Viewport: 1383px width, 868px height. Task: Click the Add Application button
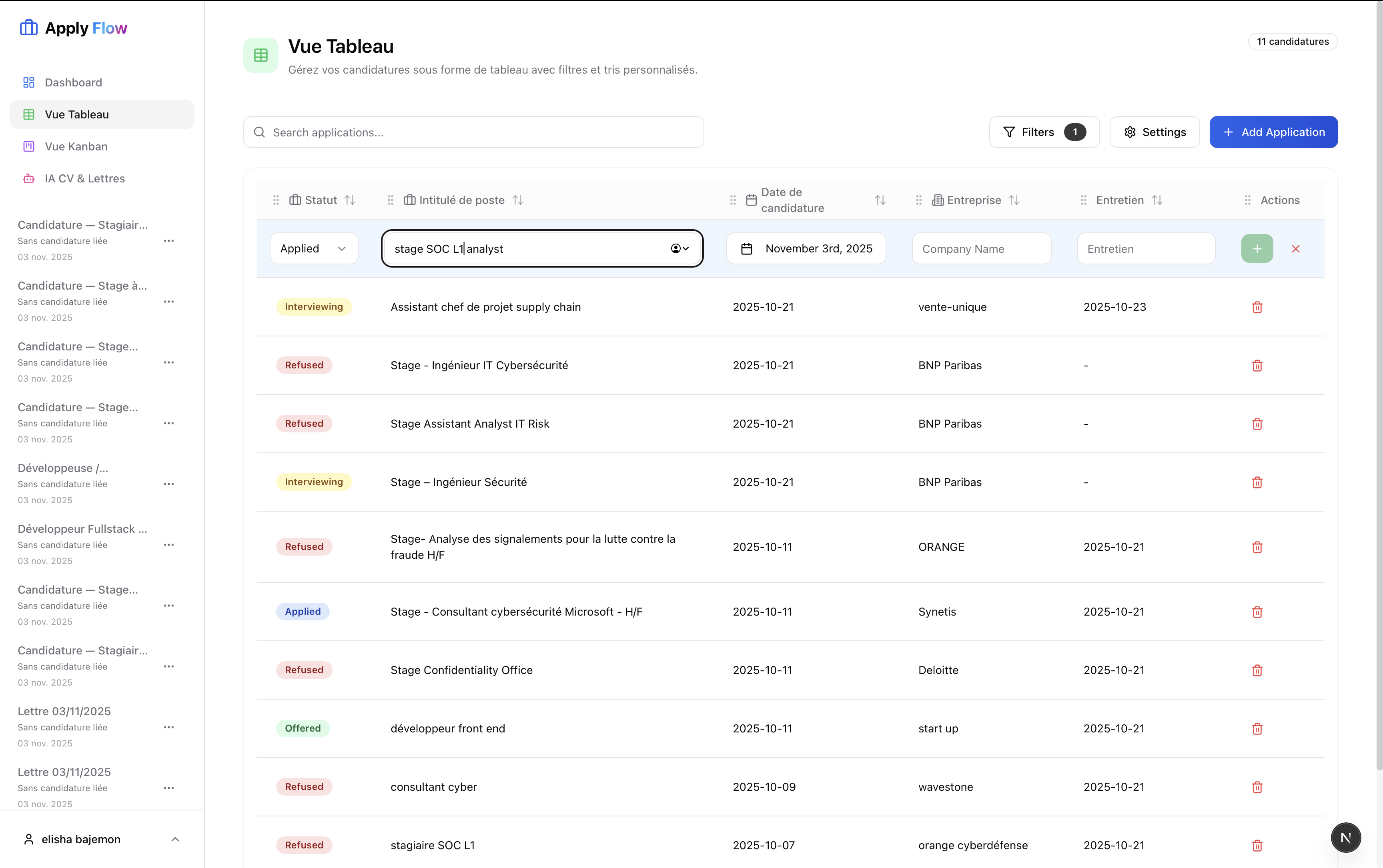[x=1273, y=132]
